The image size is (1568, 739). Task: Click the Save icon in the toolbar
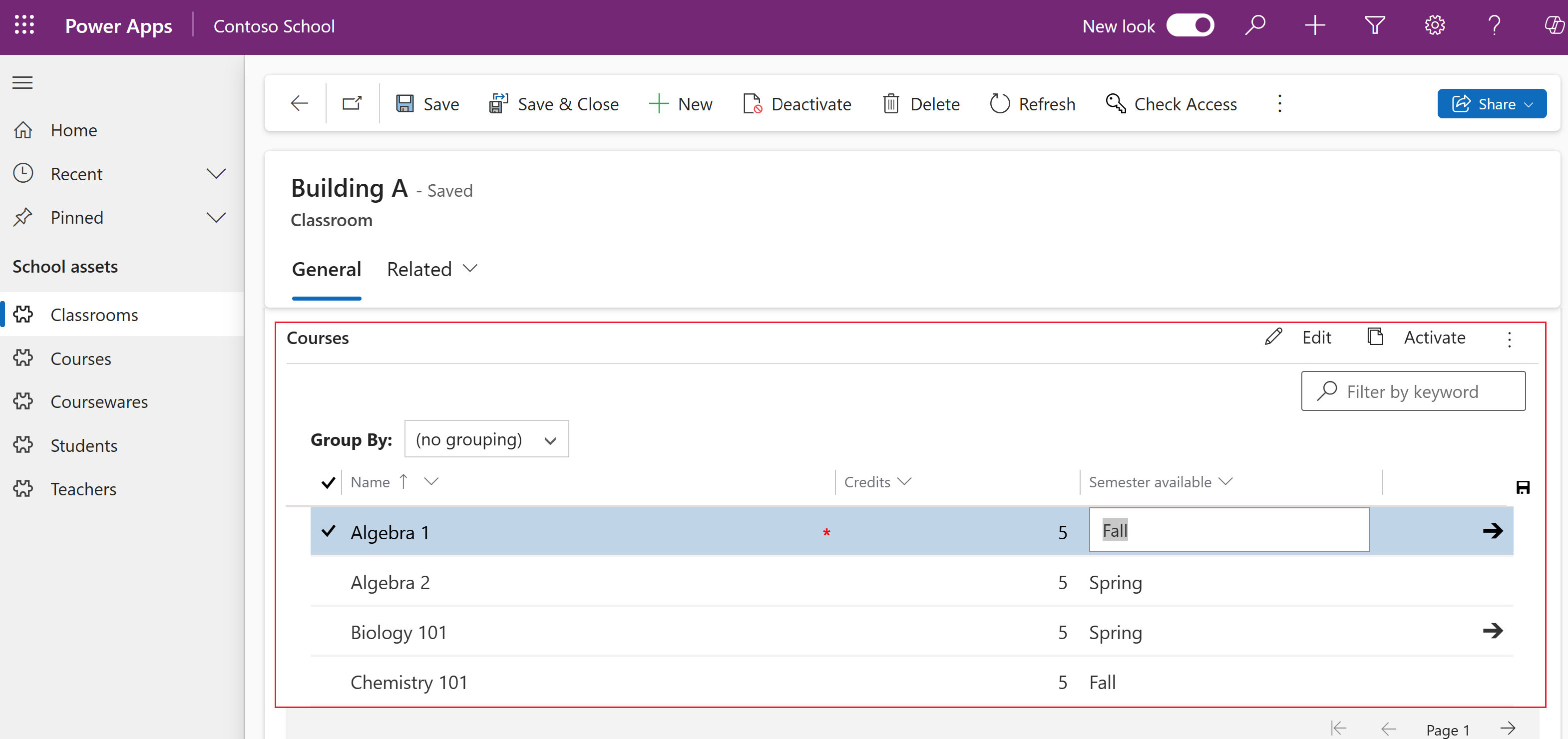pyautogui.click(x=405, y=103)
